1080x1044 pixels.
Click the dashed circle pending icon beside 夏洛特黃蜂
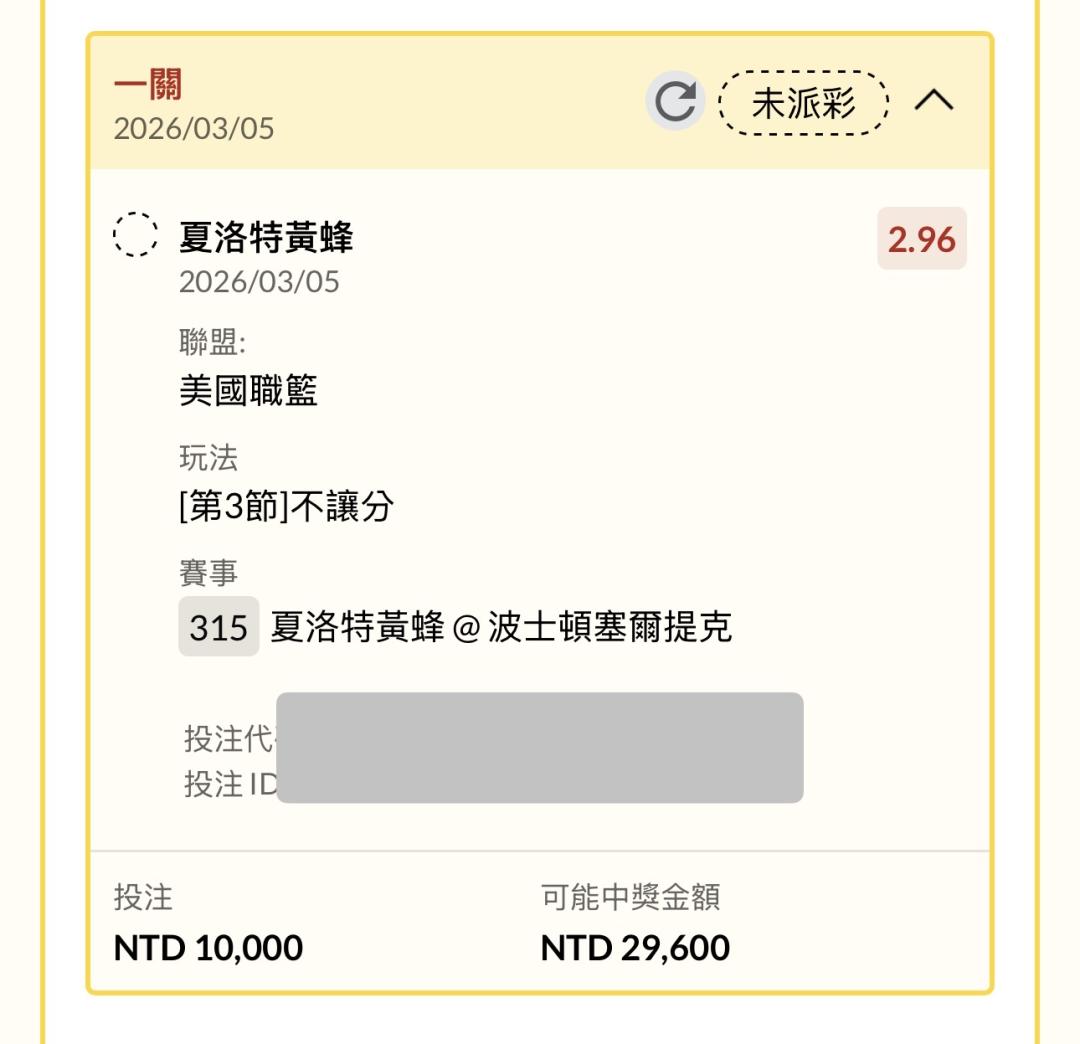(x=134, y=236)
